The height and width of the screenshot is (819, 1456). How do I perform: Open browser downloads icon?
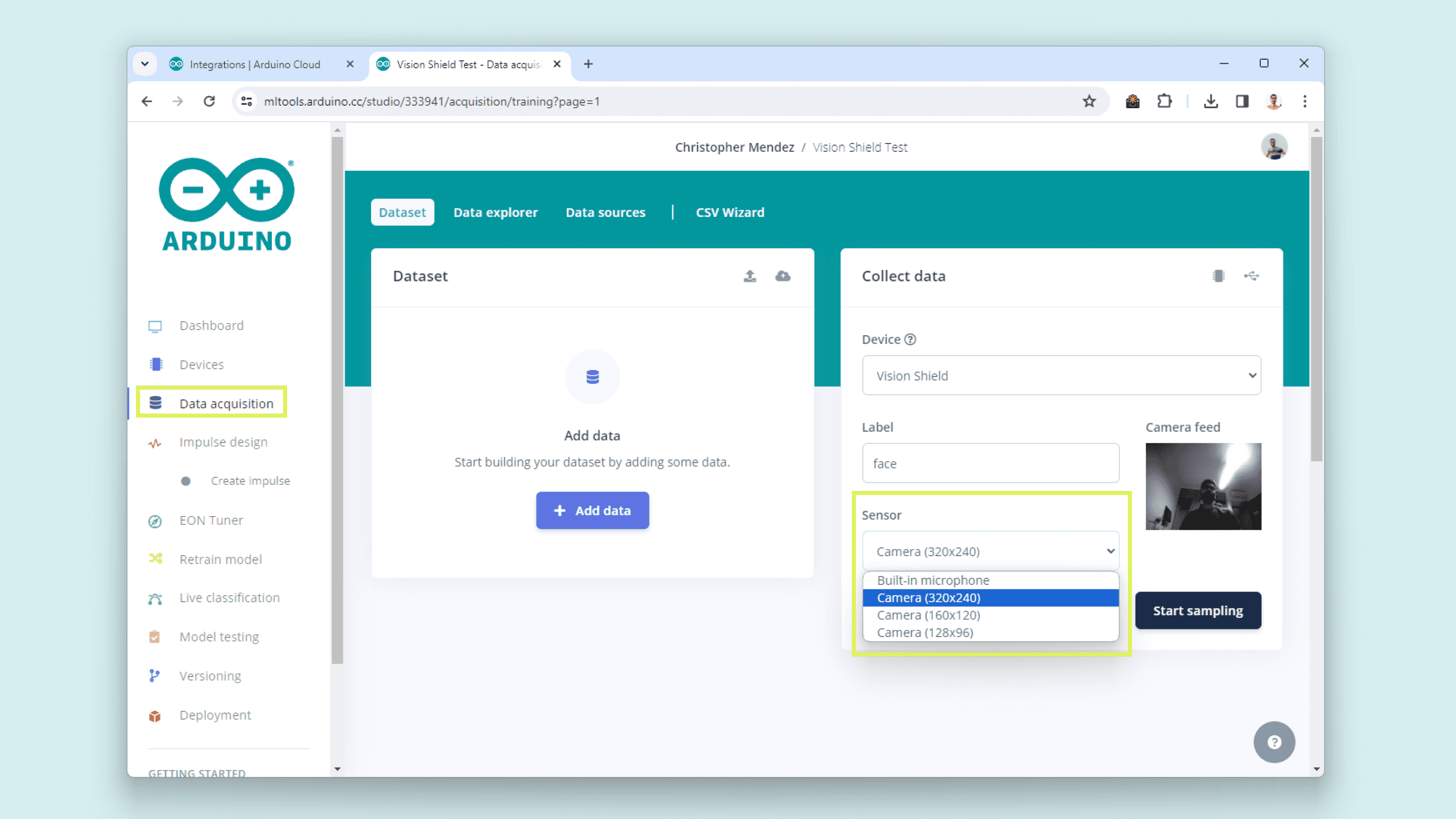click(1211, 101)
